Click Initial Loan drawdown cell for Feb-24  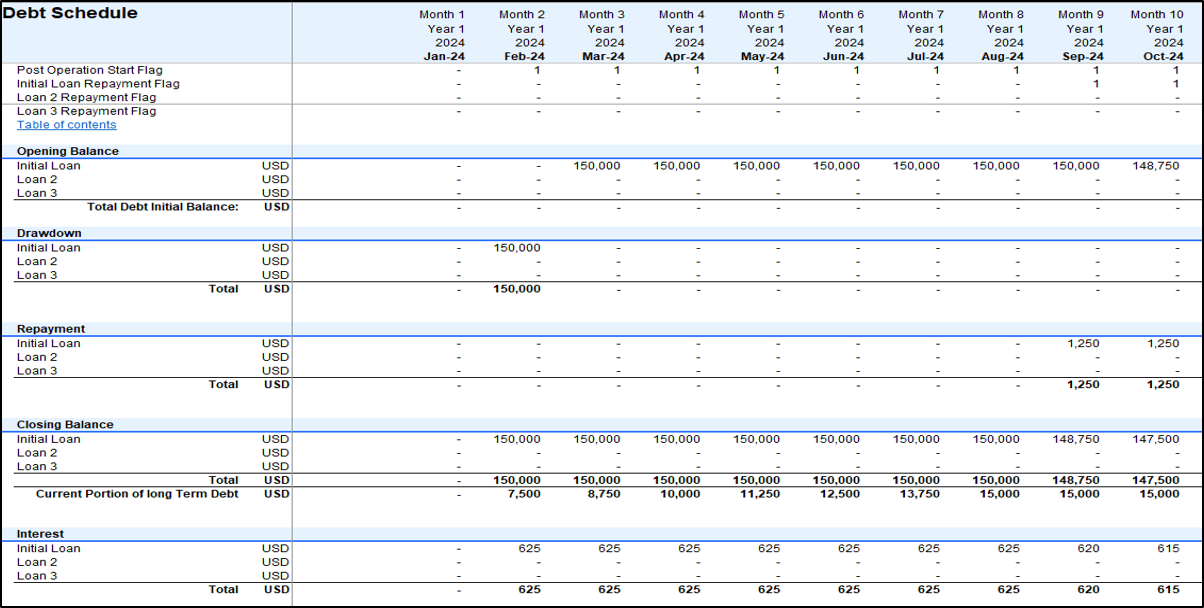(x=517, y=248)
